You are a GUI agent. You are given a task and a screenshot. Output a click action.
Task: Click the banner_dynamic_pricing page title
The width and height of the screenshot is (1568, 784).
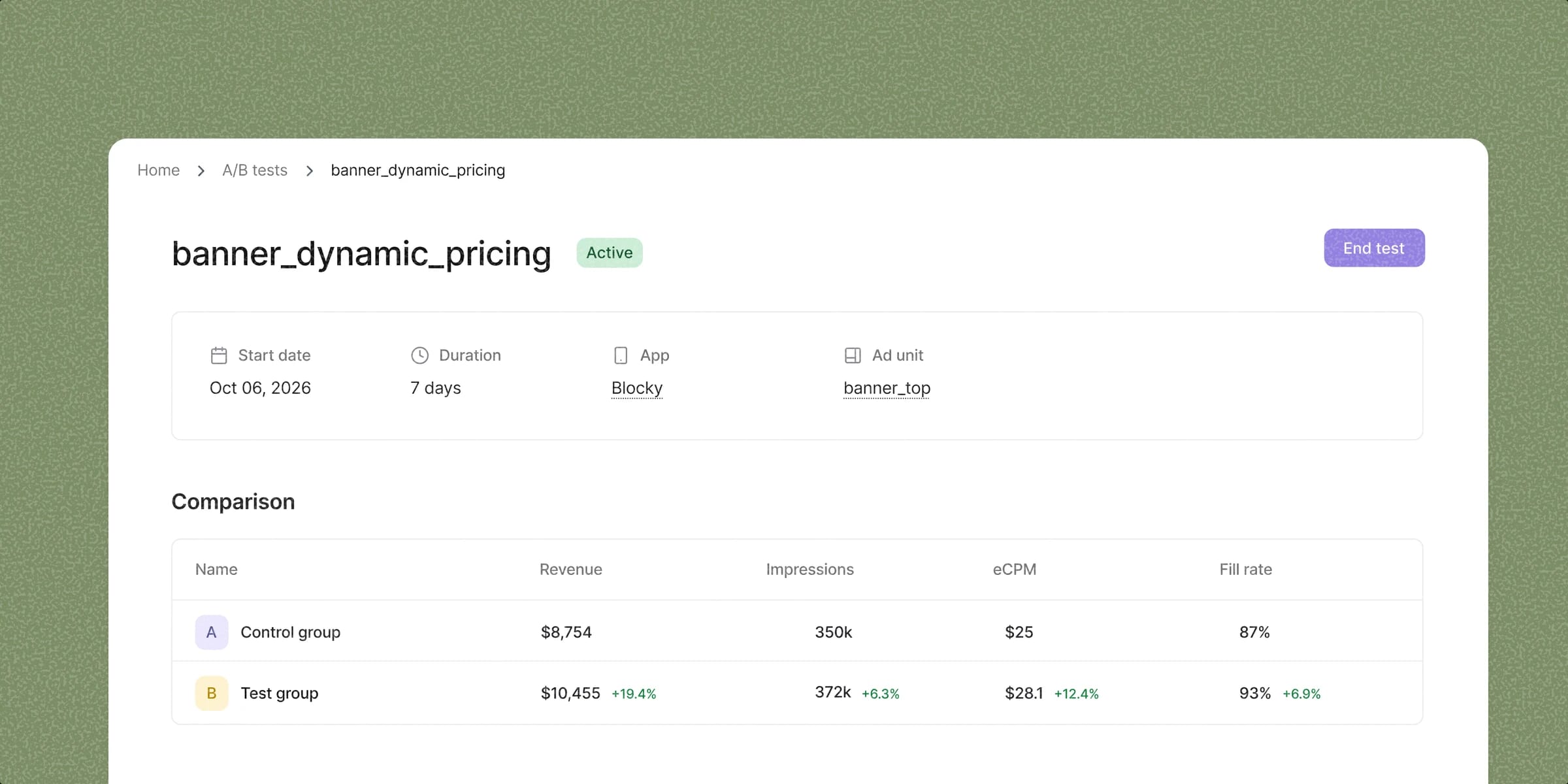pos(361,253)
